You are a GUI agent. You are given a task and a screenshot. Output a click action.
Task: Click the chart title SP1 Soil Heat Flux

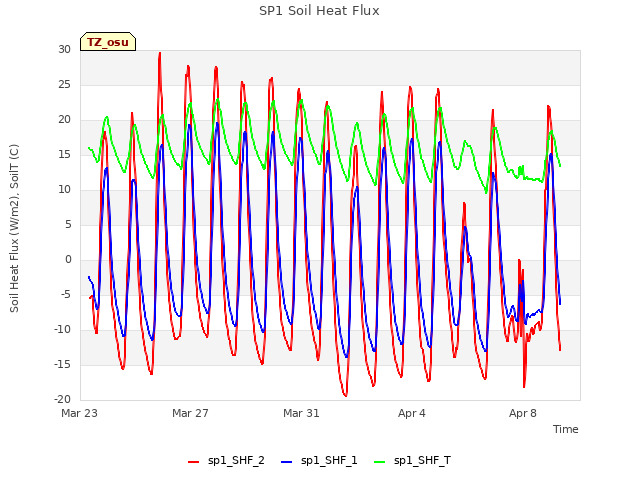click(319, 11)
